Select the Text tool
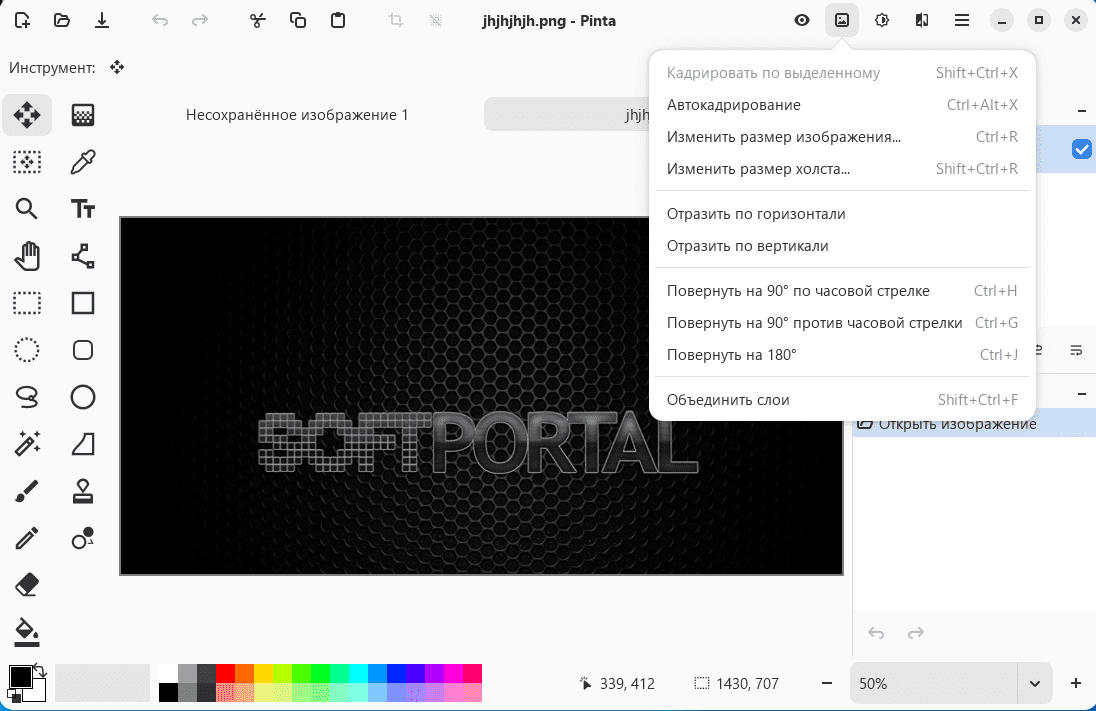Image resolution: width=1096 pixels, height=711 pixels. tap(83, 209)
